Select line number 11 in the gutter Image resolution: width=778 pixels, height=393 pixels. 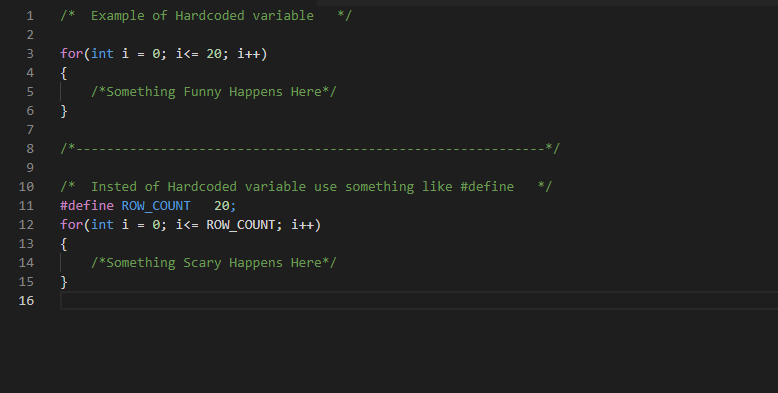[26, 205]
